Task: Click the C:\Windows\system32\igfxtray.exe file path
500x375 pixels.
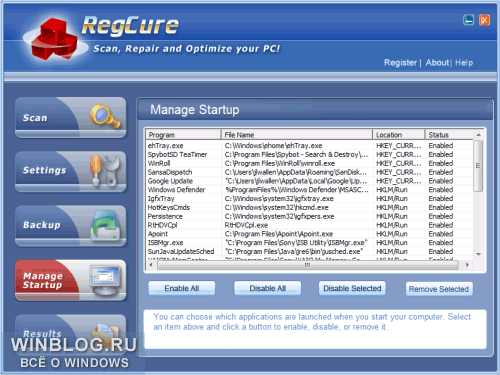Action: [x=279, y=199]
